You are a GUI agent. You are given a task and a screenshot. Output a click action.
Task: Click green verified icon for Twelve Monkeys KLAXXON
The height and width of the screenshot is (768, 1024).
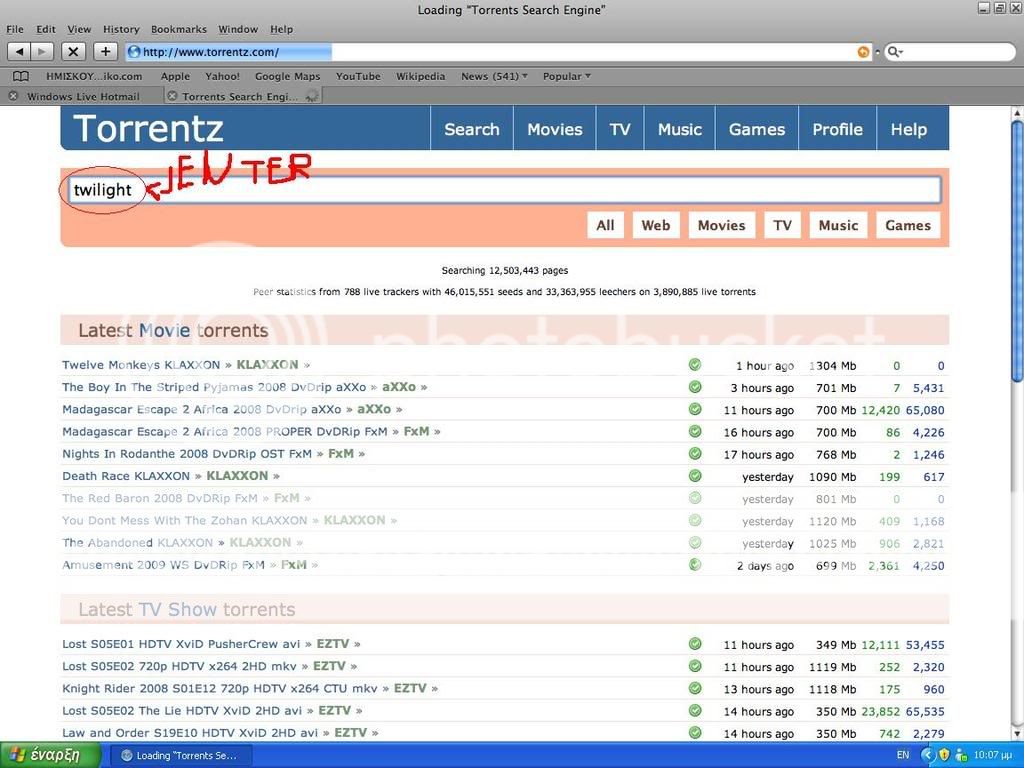(x=695, y=365)
